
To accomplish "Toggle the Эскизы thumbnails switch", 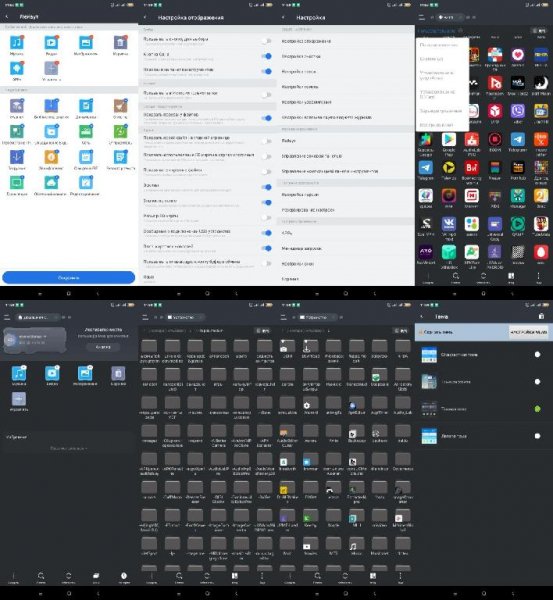I will (267, 187).
